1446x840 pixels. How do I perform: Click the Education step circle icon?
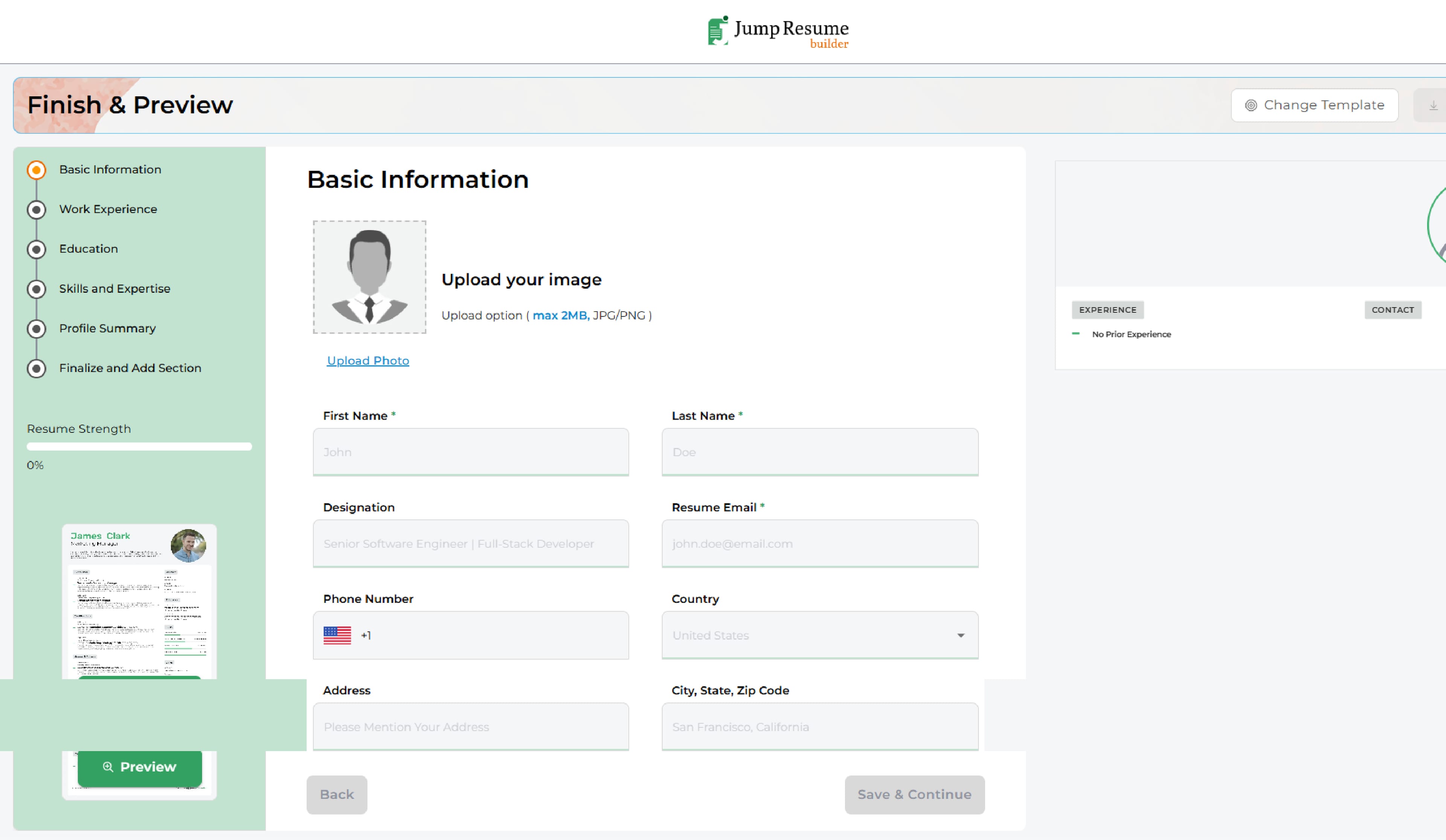[37, 249]
